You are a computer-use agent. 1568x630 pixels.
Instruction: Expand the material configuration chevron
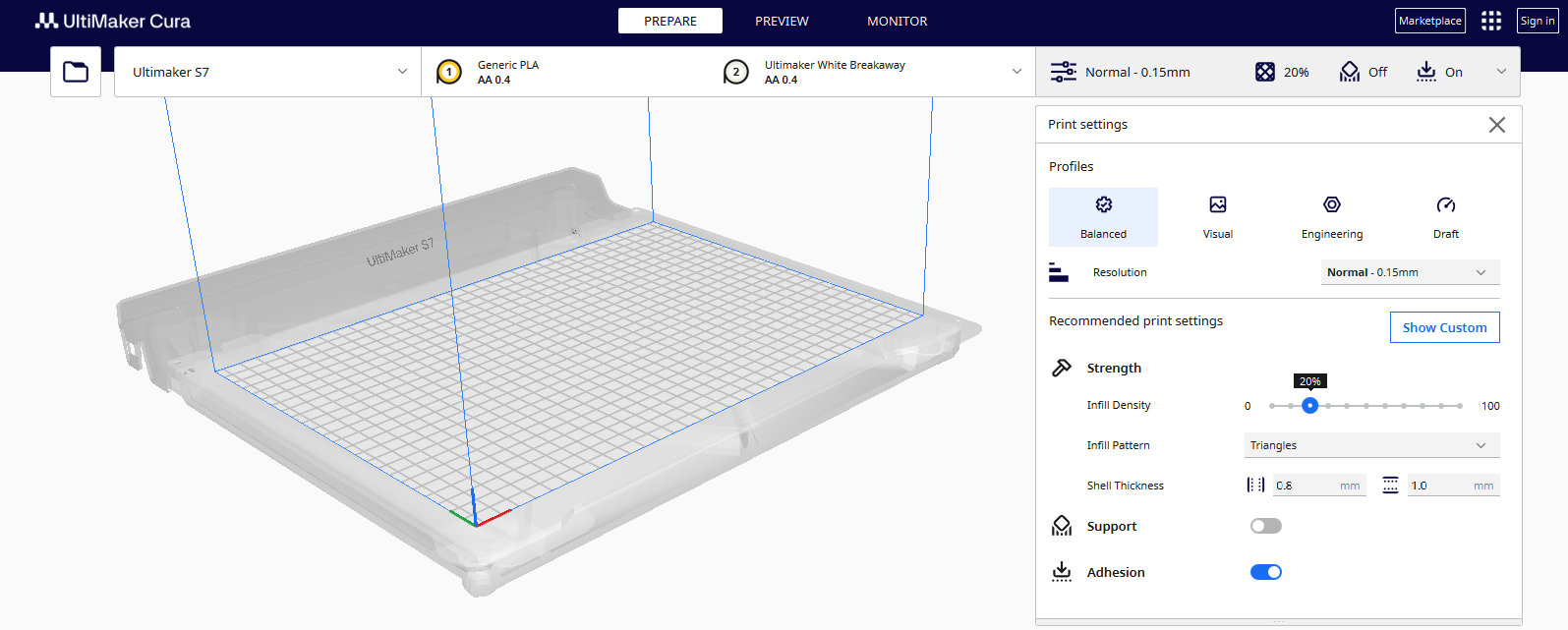tap(1016, 72)
